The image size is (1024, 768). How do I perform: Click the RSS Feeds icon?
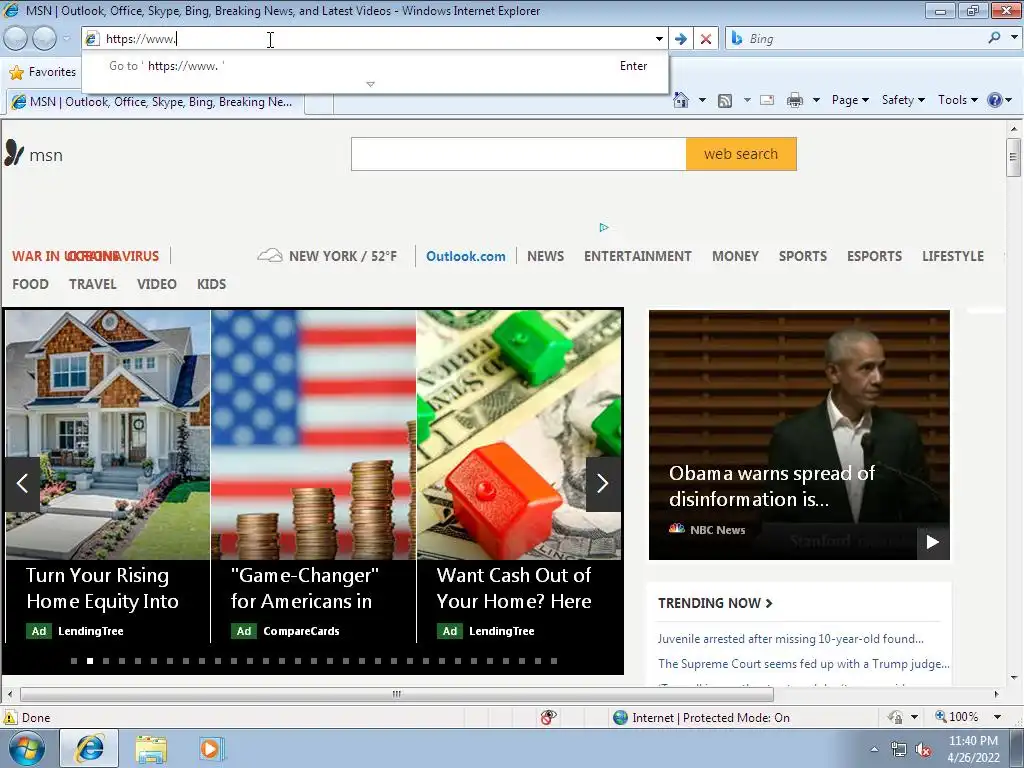[x=725, y=101]
